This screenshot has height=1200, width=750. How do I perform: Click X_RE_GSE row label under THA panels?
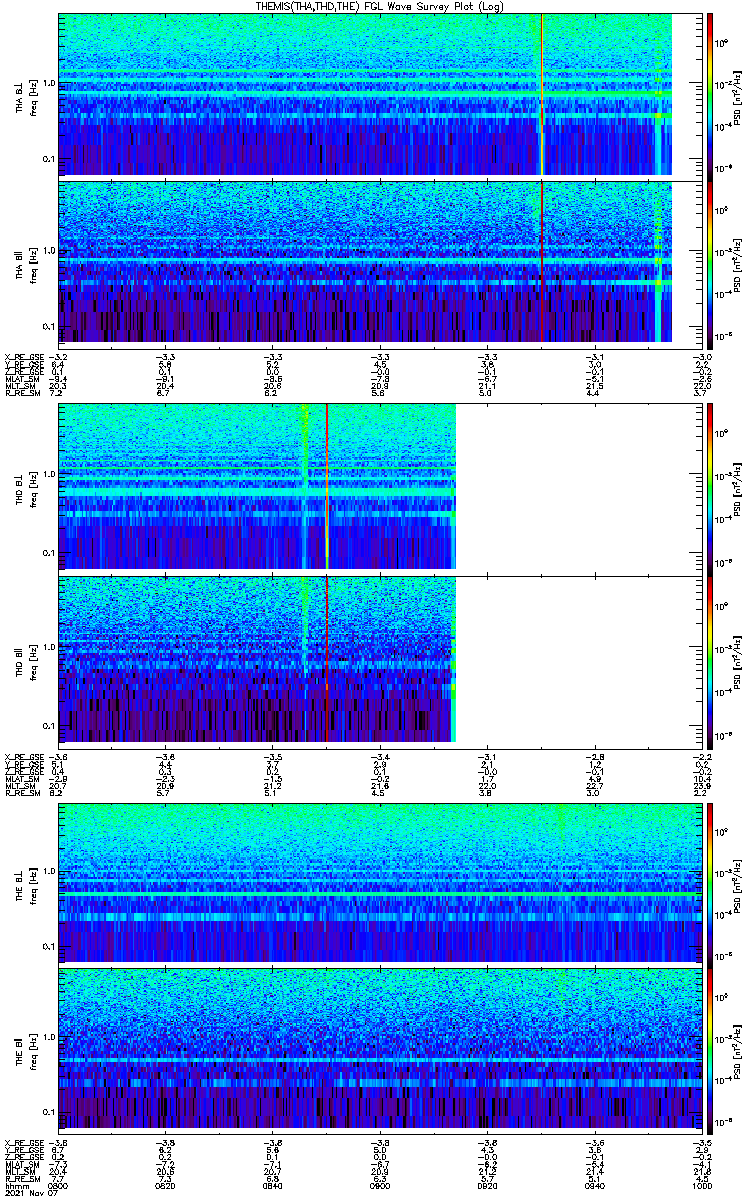[x=22, y=357]
